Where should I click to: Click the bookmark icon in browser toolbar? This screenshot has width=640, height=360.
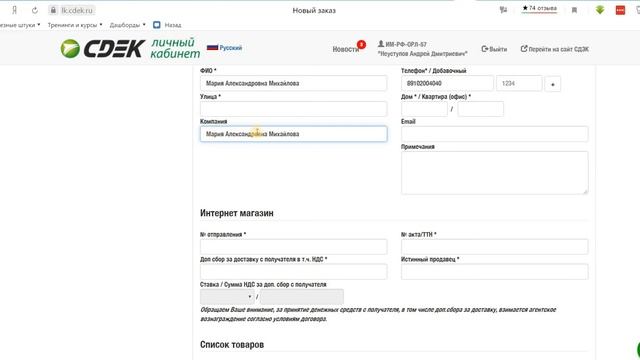click(x=574, y=10)
